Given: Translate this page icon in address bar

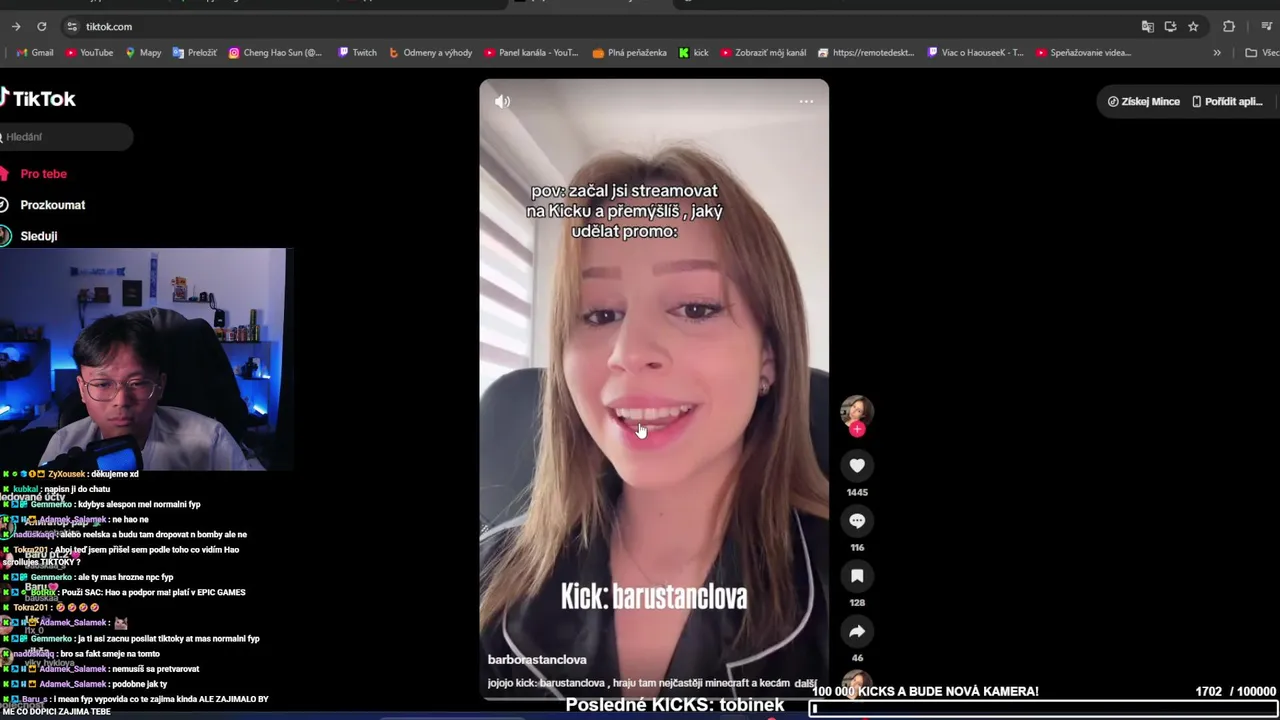Looking at the screenshot, I should [x=1148, y=27].
